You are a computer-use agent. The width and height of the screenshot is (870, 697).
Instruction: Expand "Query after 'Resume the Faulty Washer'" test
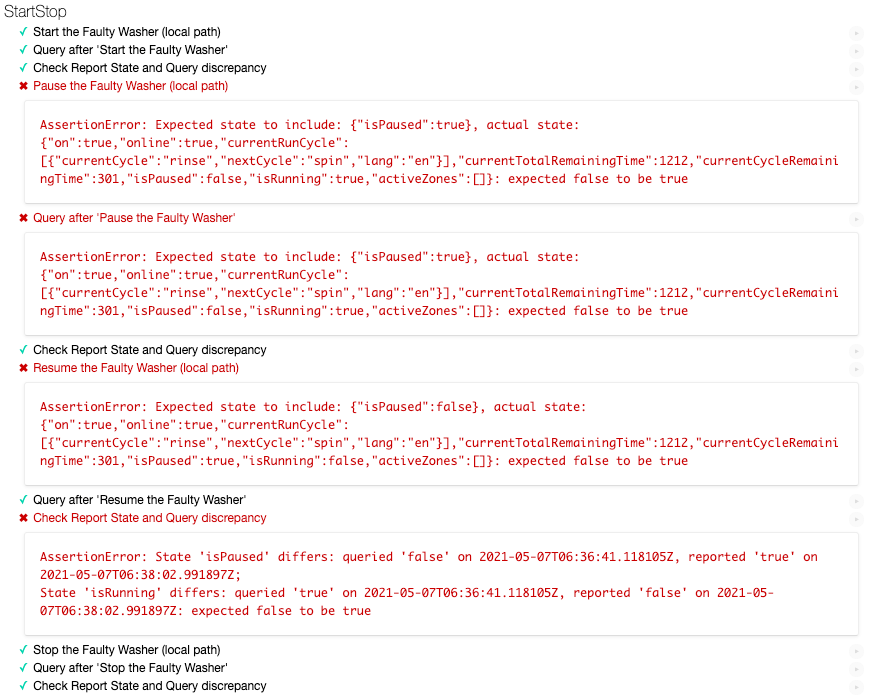[x=139, y=500]
